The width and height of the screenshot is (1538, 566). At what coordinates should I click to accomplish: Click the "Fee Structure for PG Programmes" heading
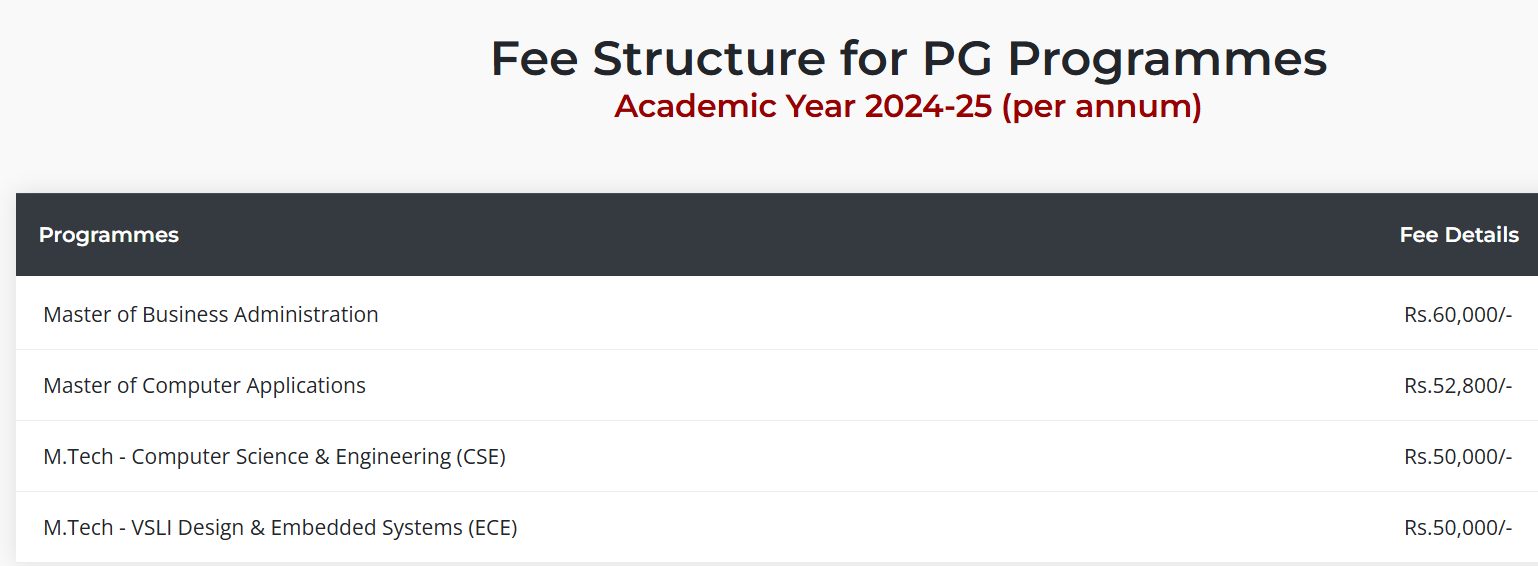point(908,58)
